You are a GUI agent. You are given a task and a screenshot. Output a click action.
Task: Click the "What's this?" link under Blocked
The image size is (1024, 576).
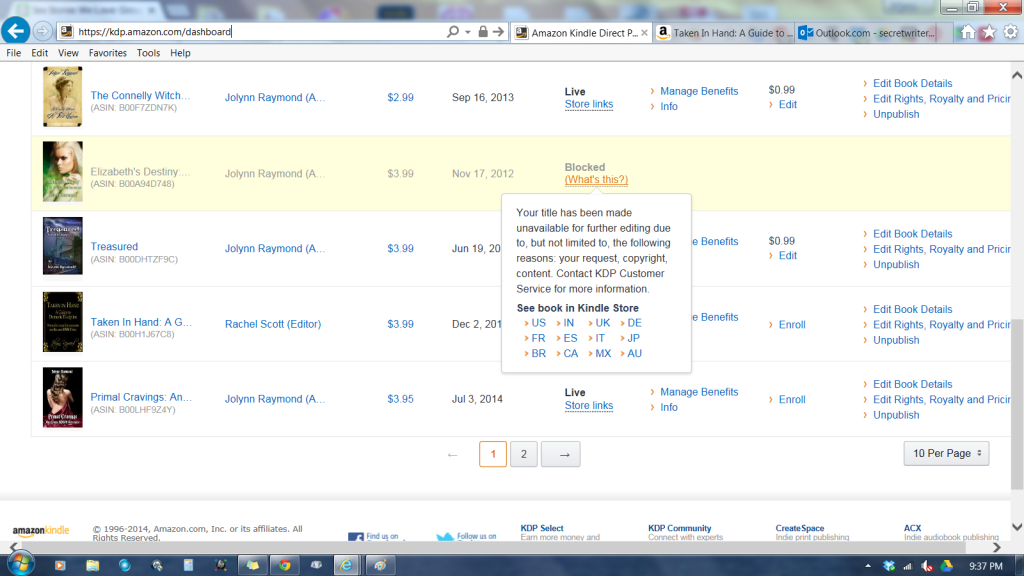(x=596, y=180)
